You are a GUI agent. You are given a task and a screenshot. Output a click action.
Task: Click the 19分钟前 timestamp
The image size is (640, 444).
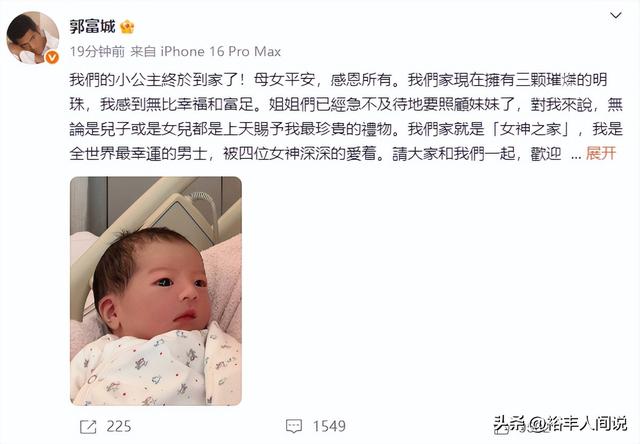(x=97, y=51)
